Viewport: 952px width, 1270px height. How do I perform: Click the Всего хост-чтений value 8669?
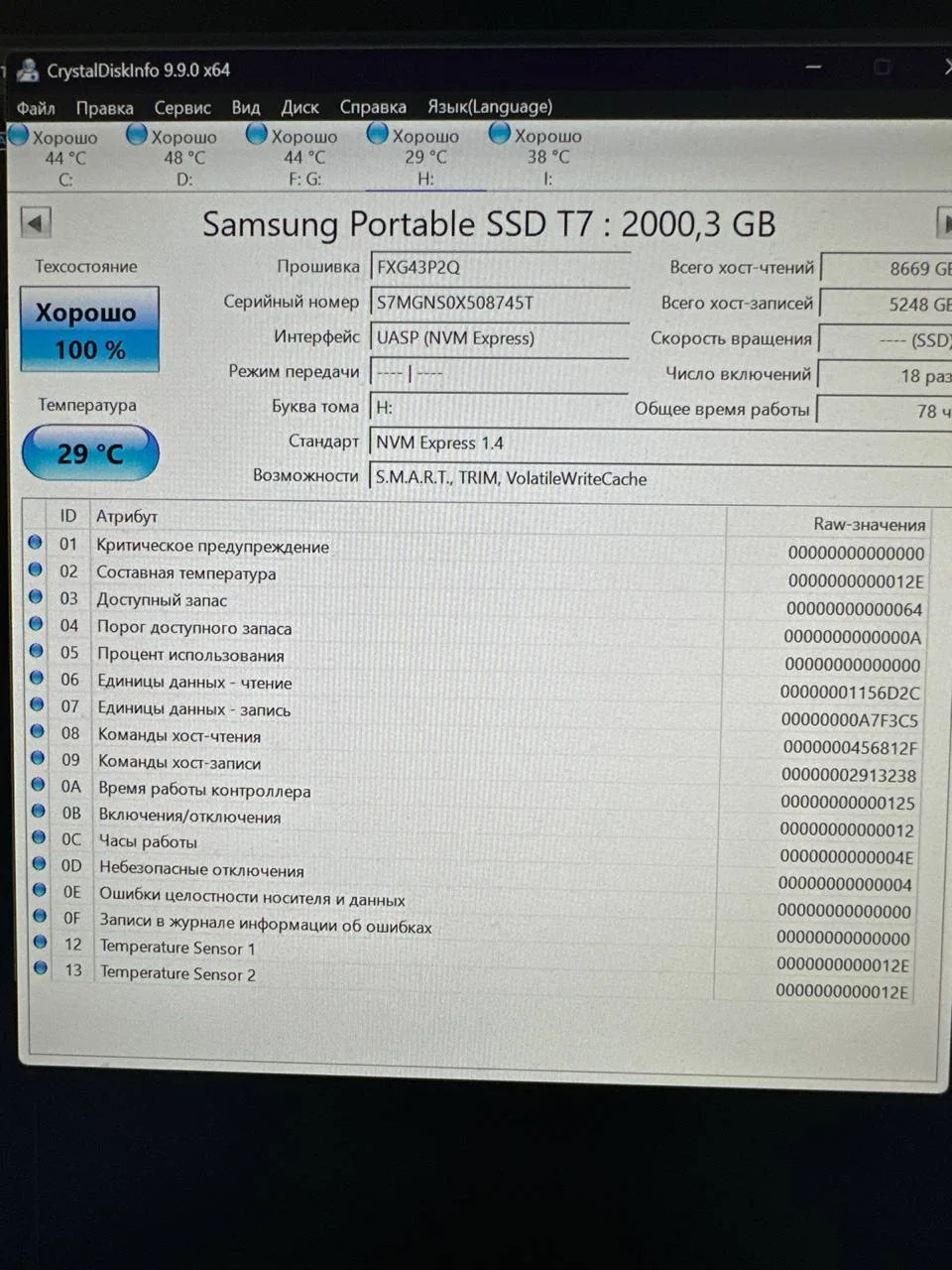(x=887, y=268)
